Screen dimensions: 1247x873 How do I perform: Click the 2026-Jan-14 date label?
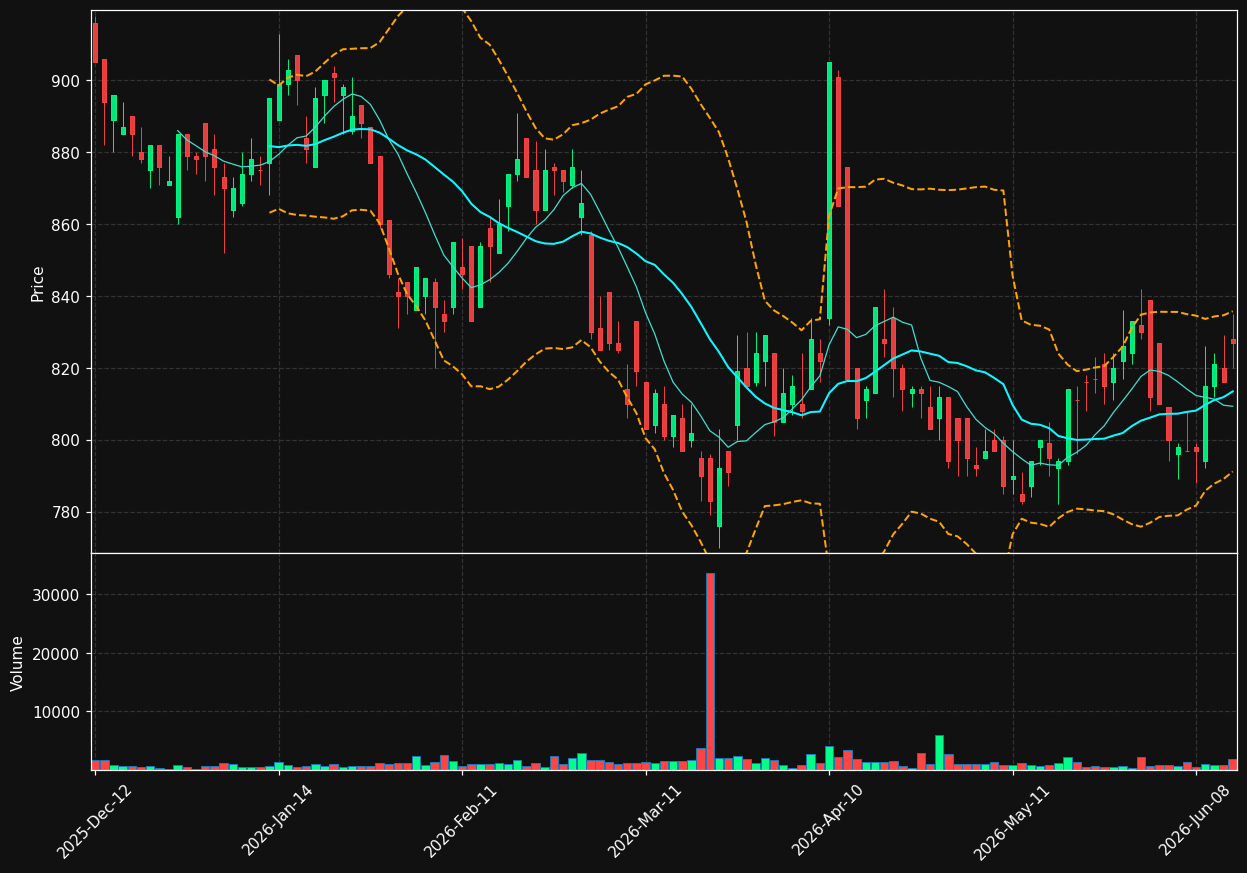pyautogui.click(x=278, y=820)
